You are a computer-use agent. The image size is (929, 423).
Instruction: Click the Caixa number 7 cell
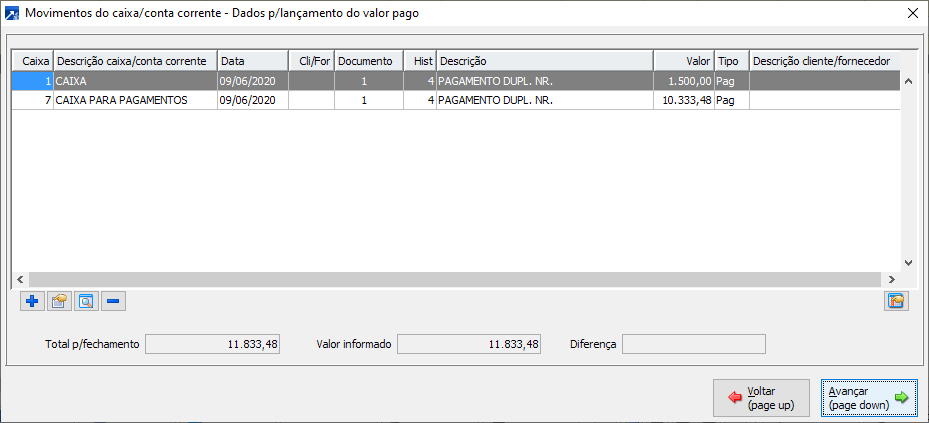coord(33,100)
